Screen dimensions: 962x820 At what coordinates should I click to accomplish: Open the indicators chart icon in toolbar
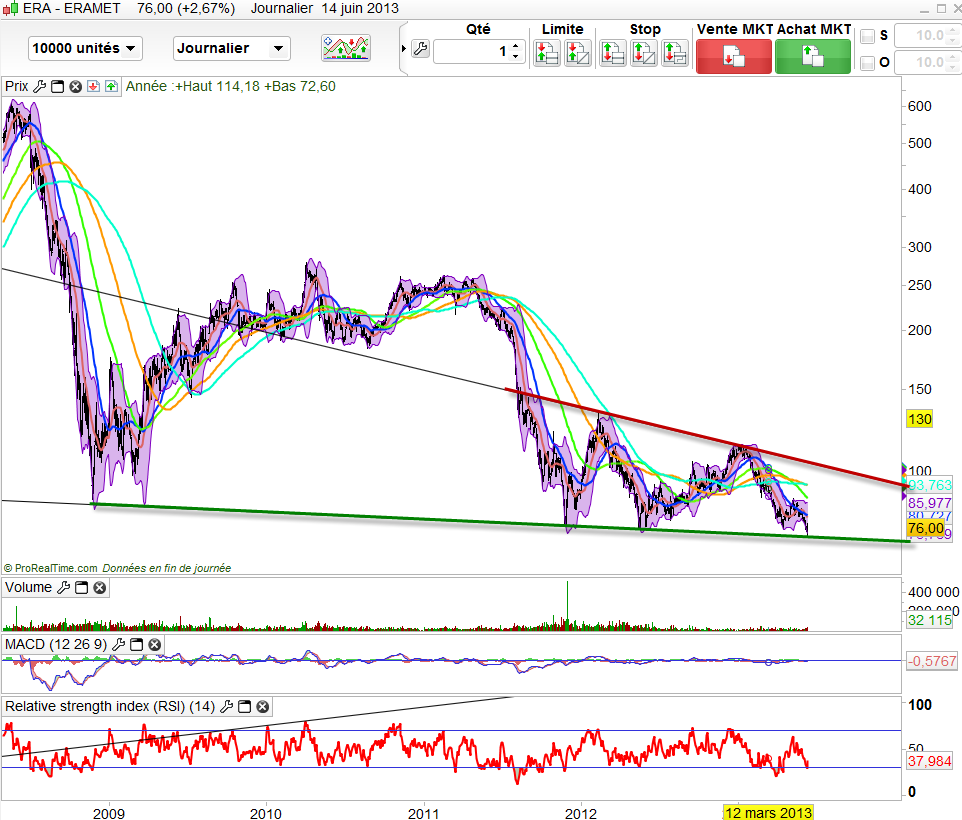(346, 48)
